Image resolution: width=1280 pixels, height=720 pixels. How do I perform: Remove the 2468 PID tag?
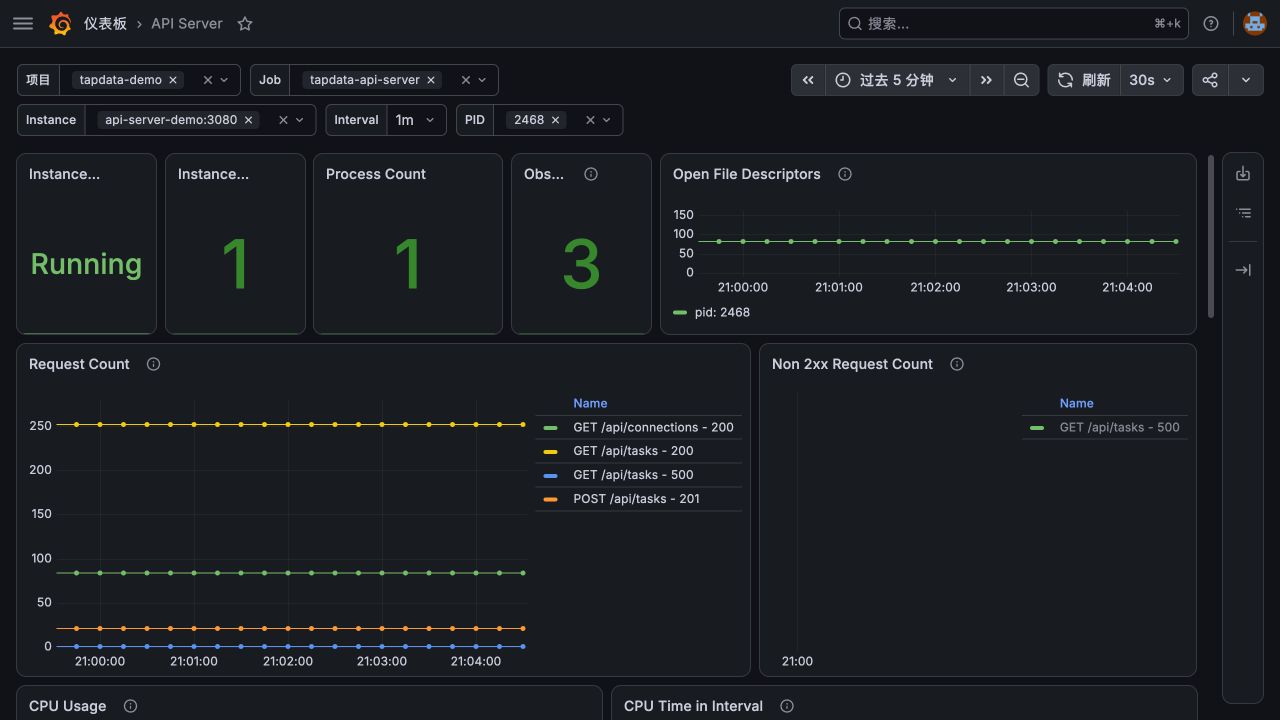pos(556,120)
